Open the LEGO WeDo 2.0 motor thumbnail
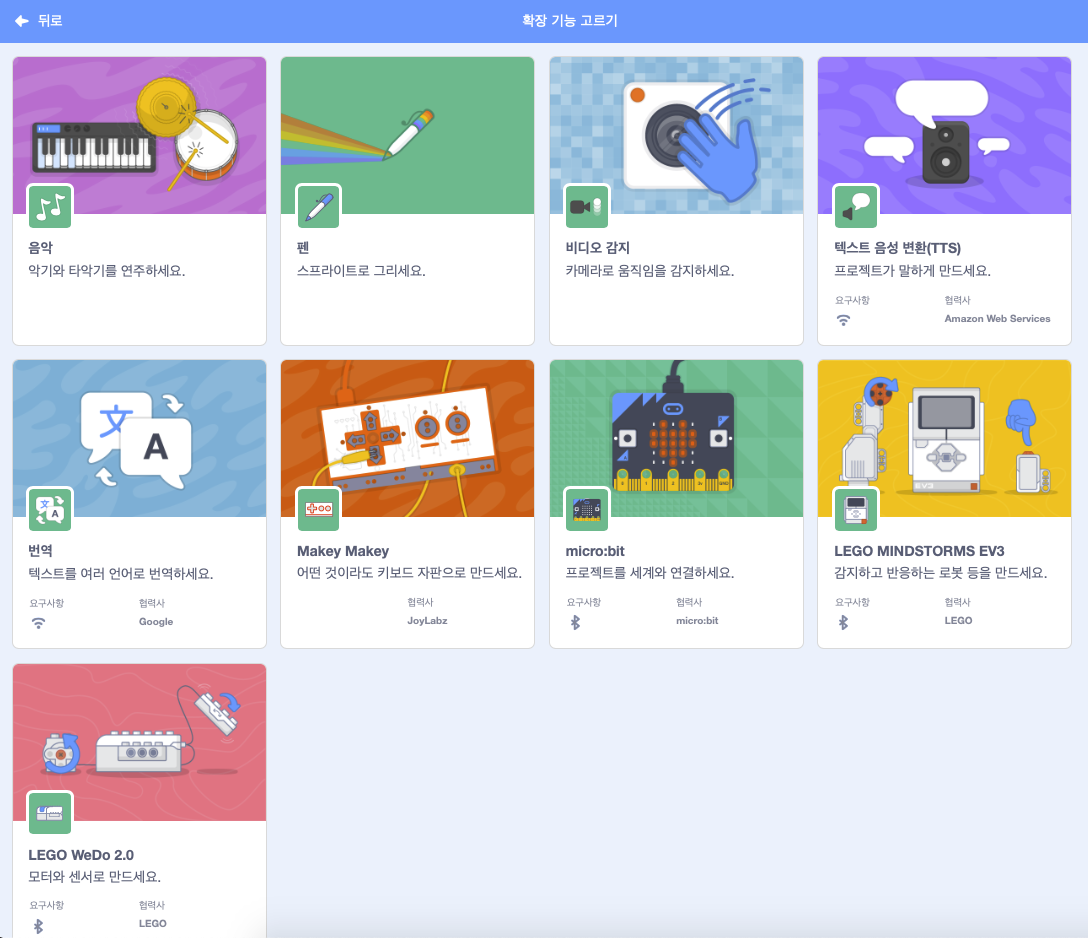 139,742
